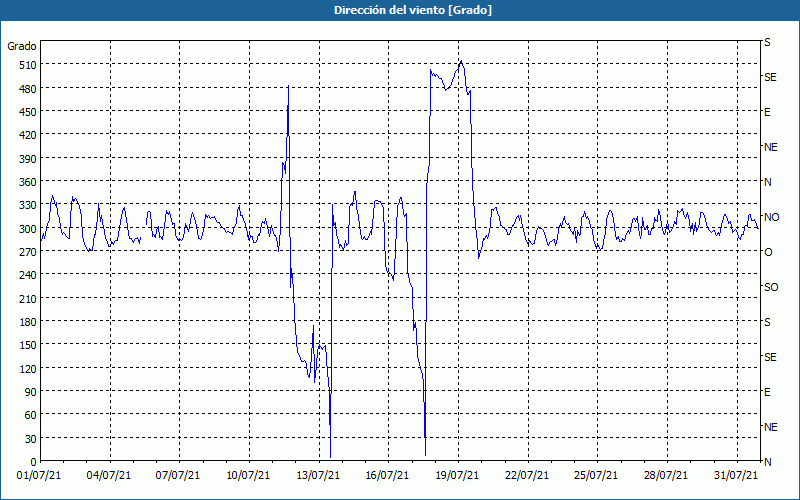The width and height of the screenshot is (800, 500).
Task: Select the 480 tick label on left axis
Action: pos(28,88)
